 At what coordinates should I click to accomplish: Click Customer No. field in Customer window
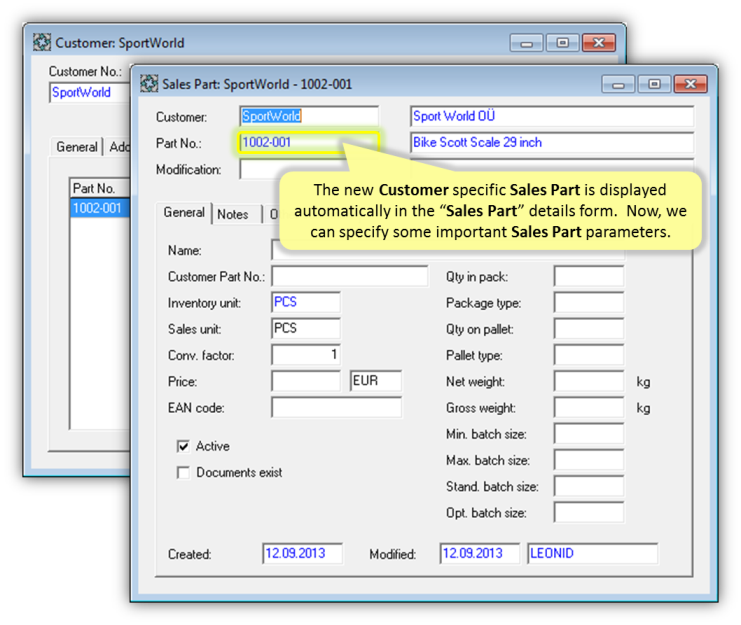(x=90, y=93)
